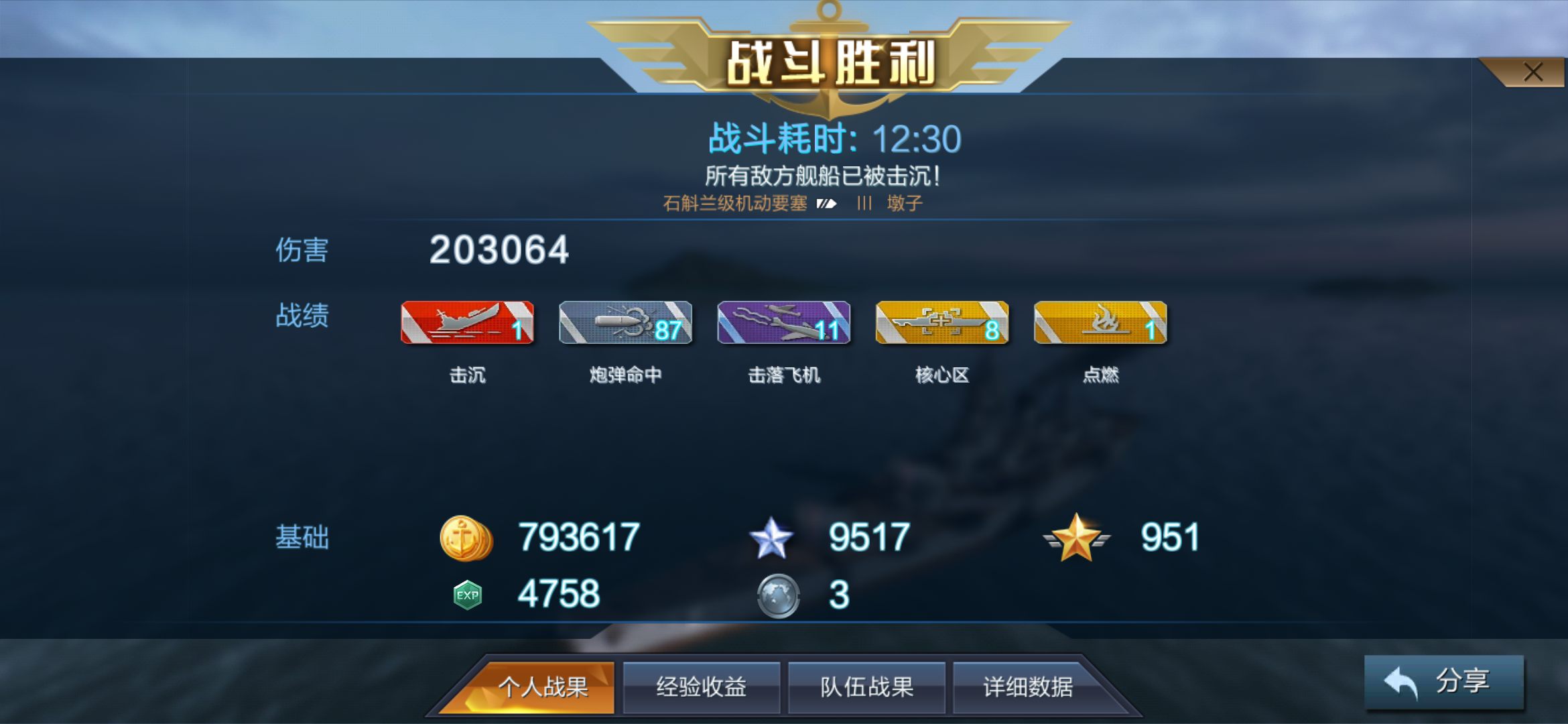The height and width of the screenshot is (724, 1568).
Task: Click the red 击沉 ship-sunk badge
Action: click(x=467, y=322)
